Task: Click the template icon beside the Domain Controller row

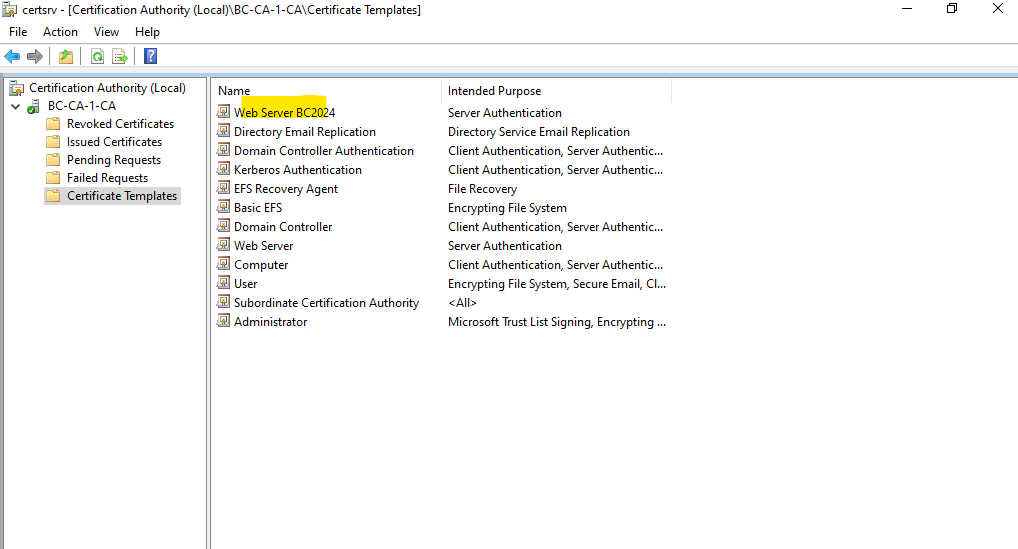Action: pyautogui.click(x=223, y=226)
